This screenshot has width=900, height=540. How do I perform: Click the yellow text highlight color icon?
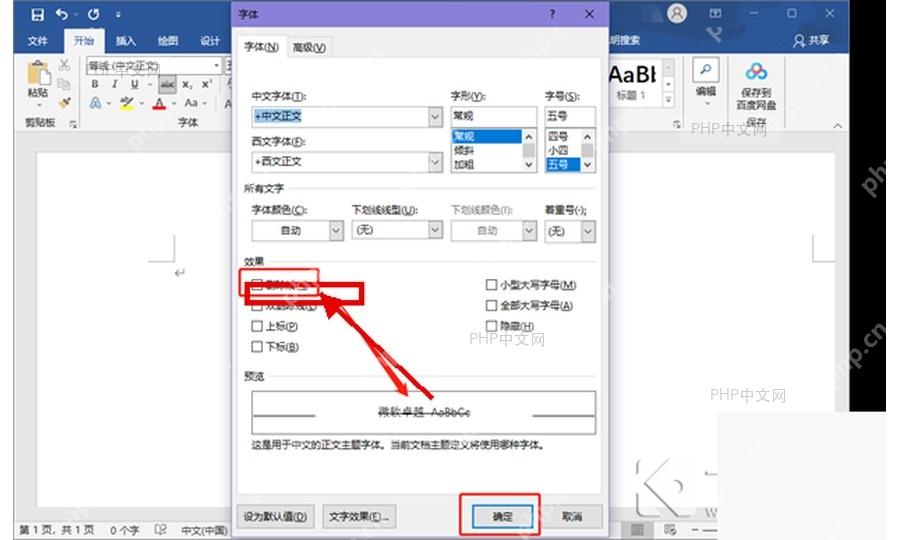[x=126, y=103]
